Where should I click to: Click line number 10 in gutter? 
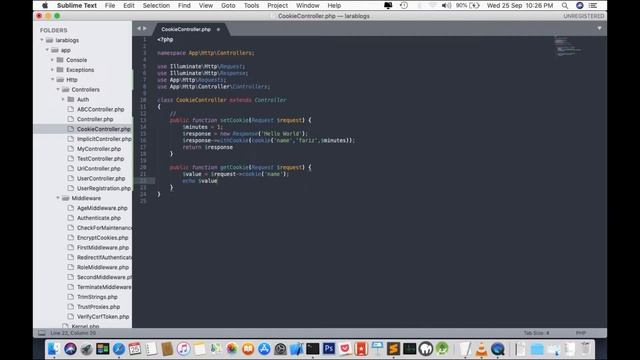(x=143, y=100)
